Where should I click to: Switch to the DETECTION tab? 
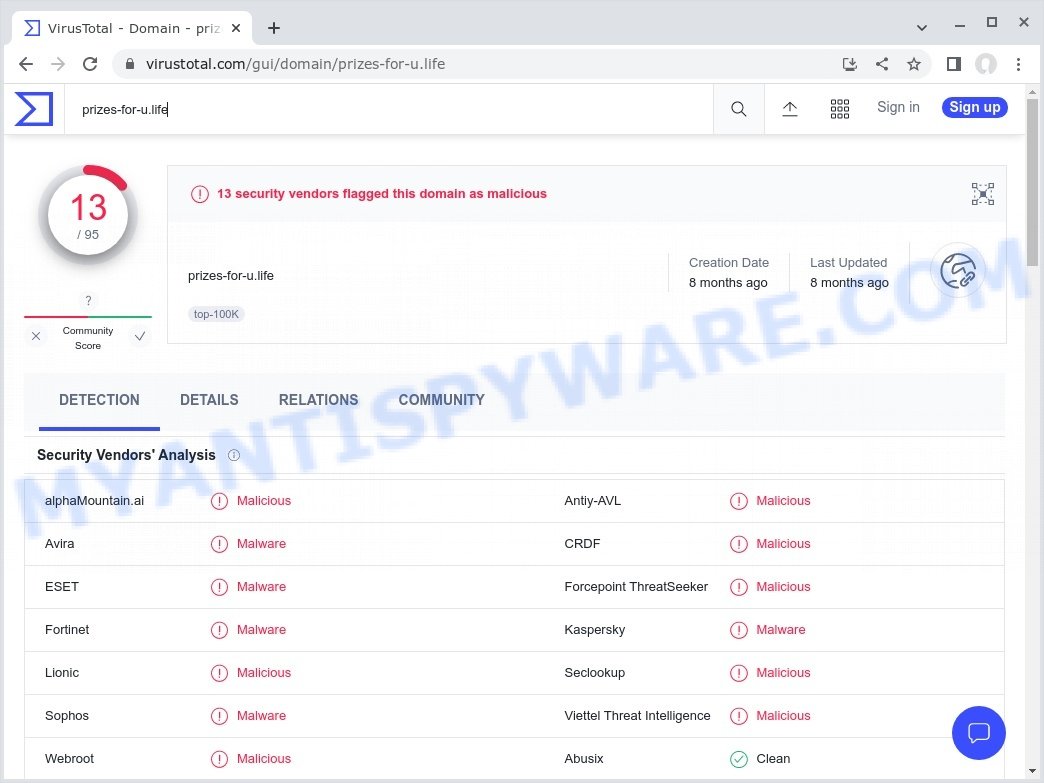point(99,400)
